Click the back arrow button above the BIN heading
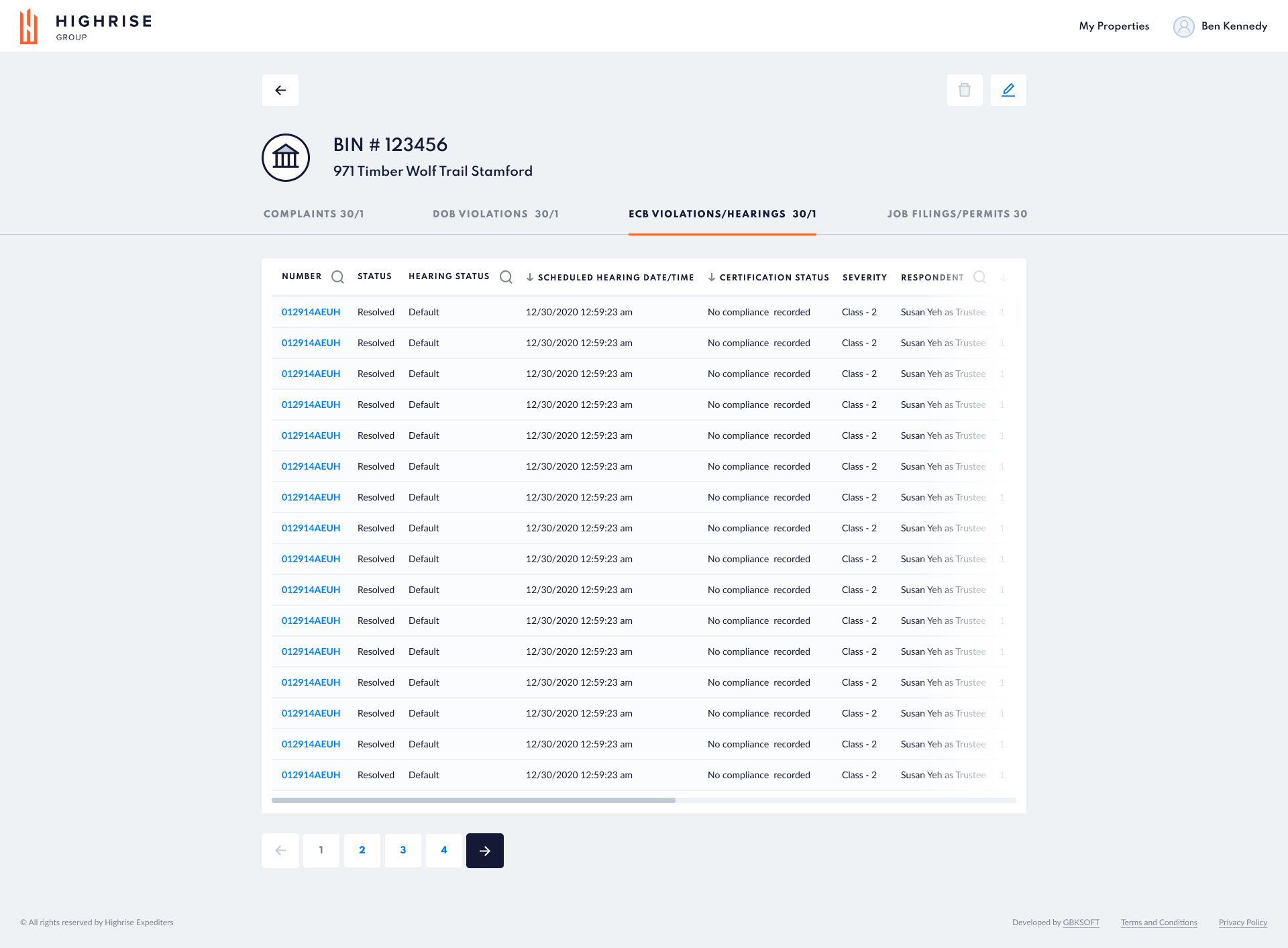Screen dimensions: 1288x948 [x=280, y=90]
